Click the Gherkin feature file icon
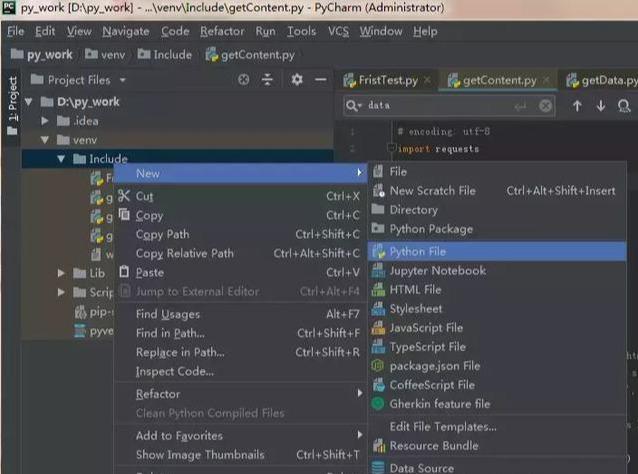 (x=378, y=404)
